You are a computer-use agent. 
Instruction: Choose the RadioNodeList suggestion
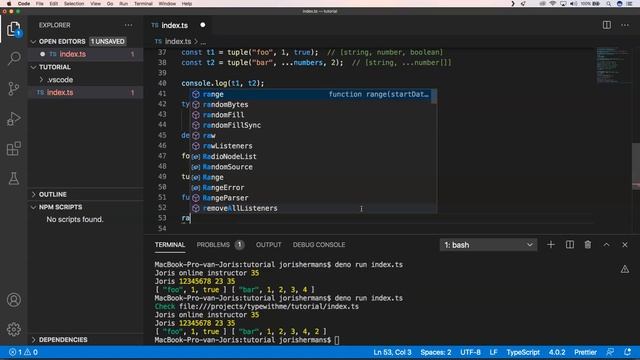(x=311, y=156)
